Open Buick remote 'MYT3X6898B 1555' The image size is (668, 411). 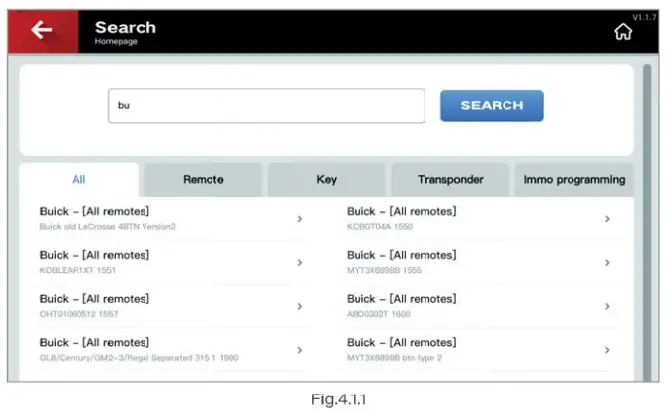click(481, 262)
